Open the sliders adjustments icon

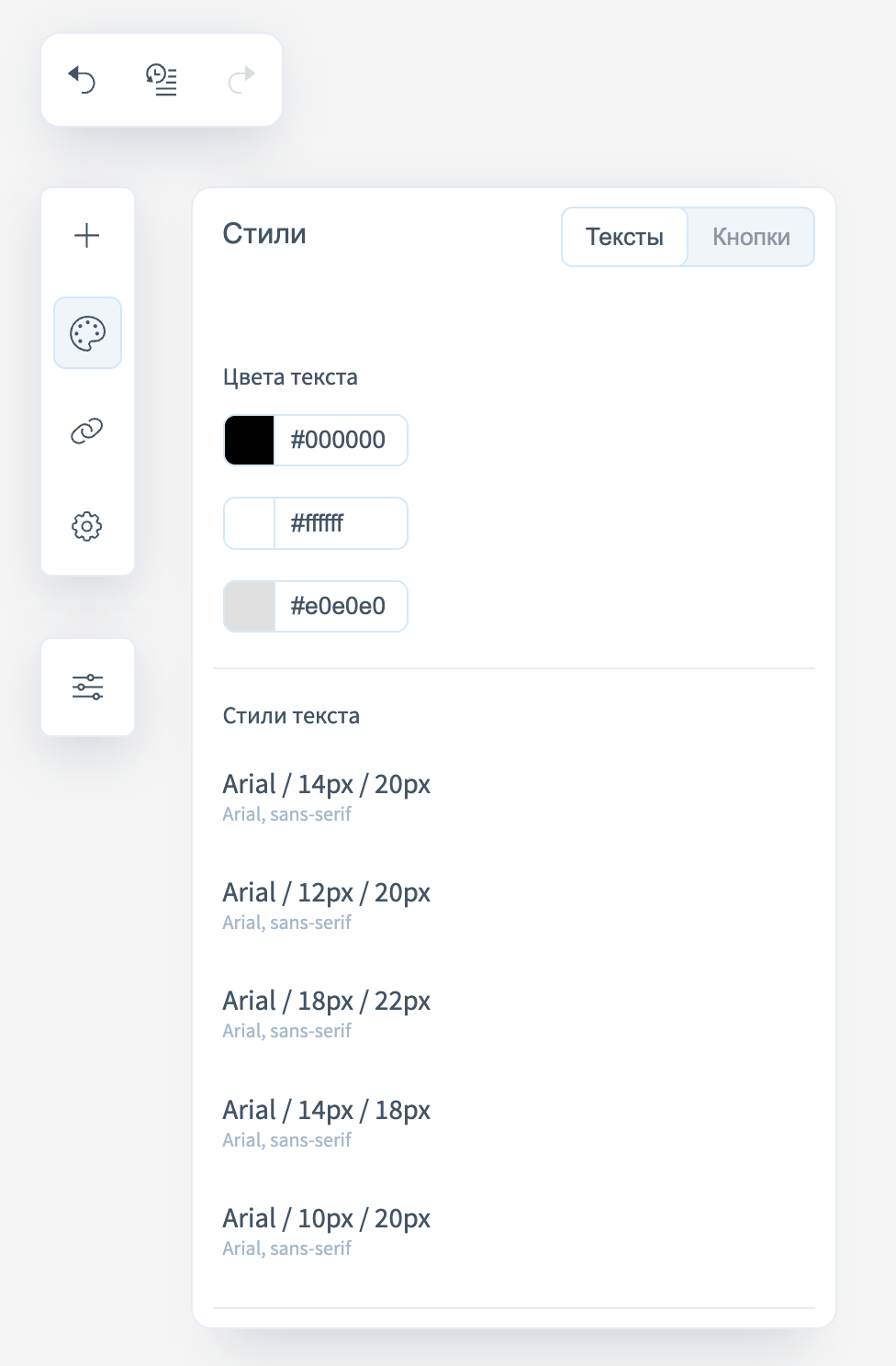click(88, 687)
